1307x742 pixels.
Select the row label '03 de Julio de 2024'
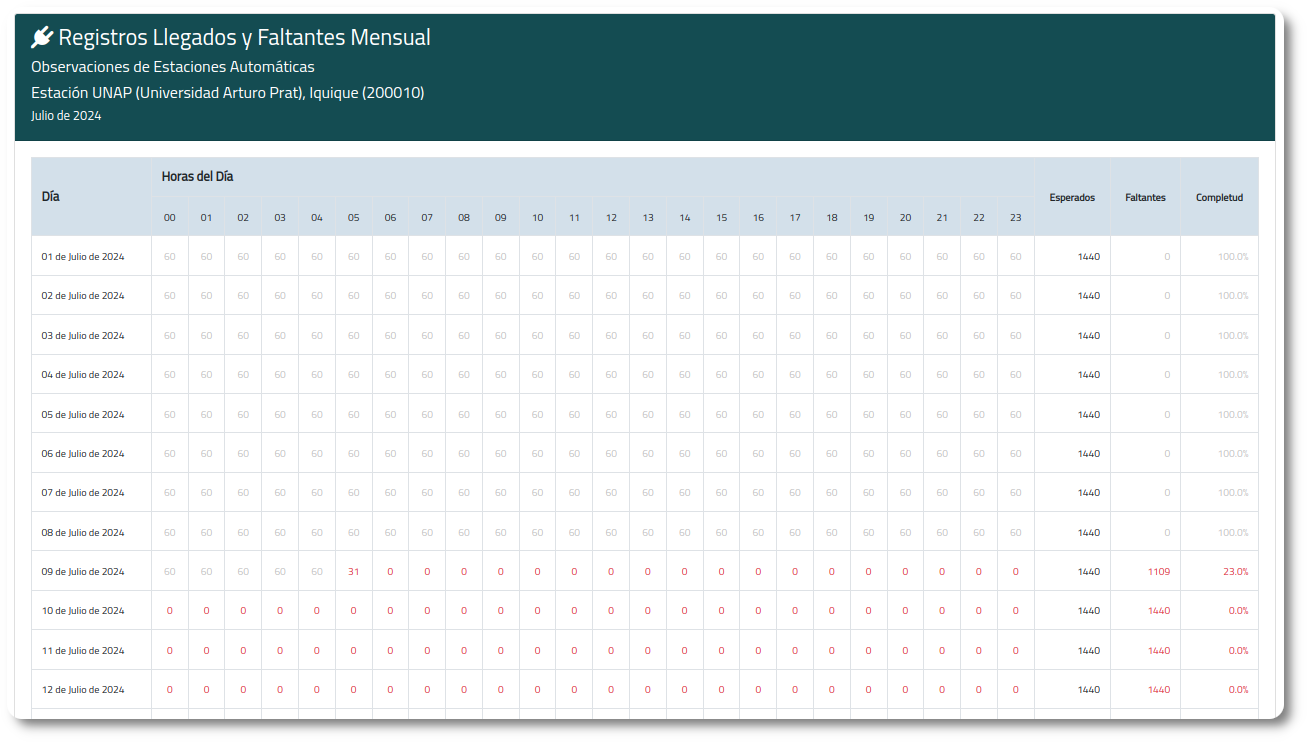pyautogui.click(x=83, y=336)
